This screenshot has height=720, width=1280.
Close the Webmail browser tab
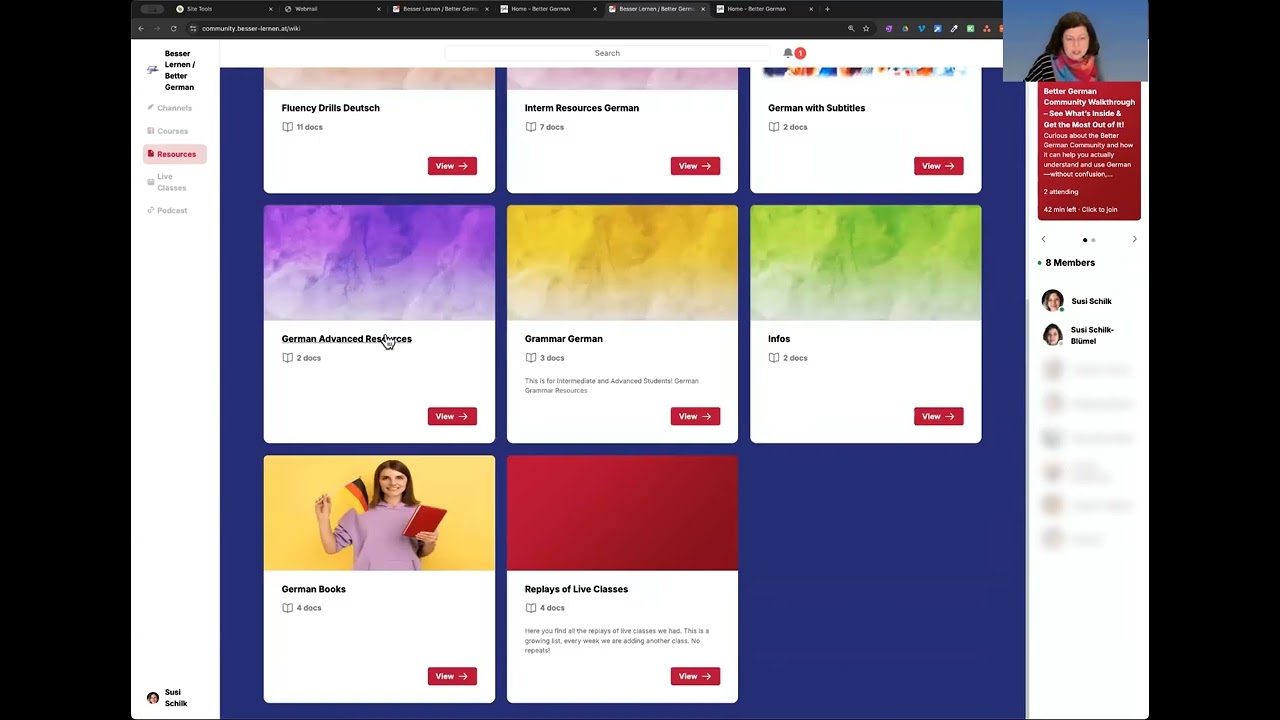(379, 9)
